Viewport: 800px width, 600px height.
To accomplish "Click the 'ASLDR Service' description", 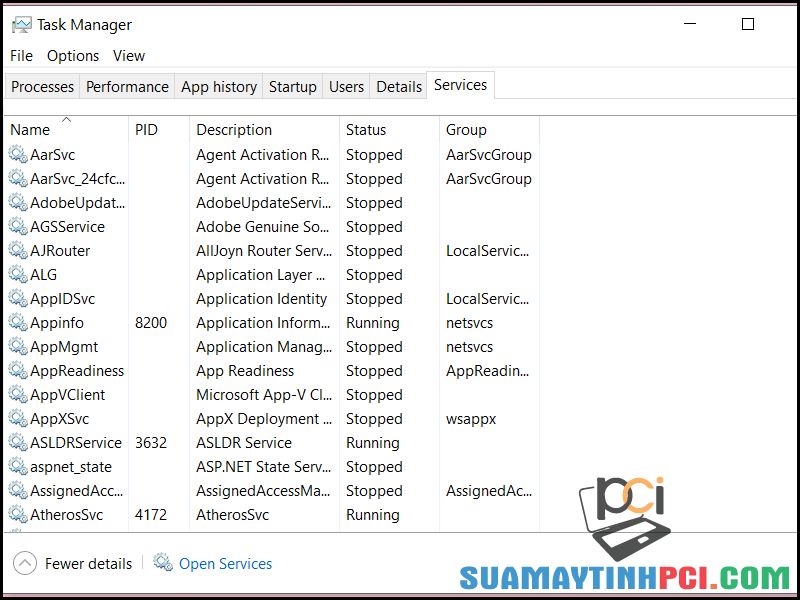I will click(244, 442).
